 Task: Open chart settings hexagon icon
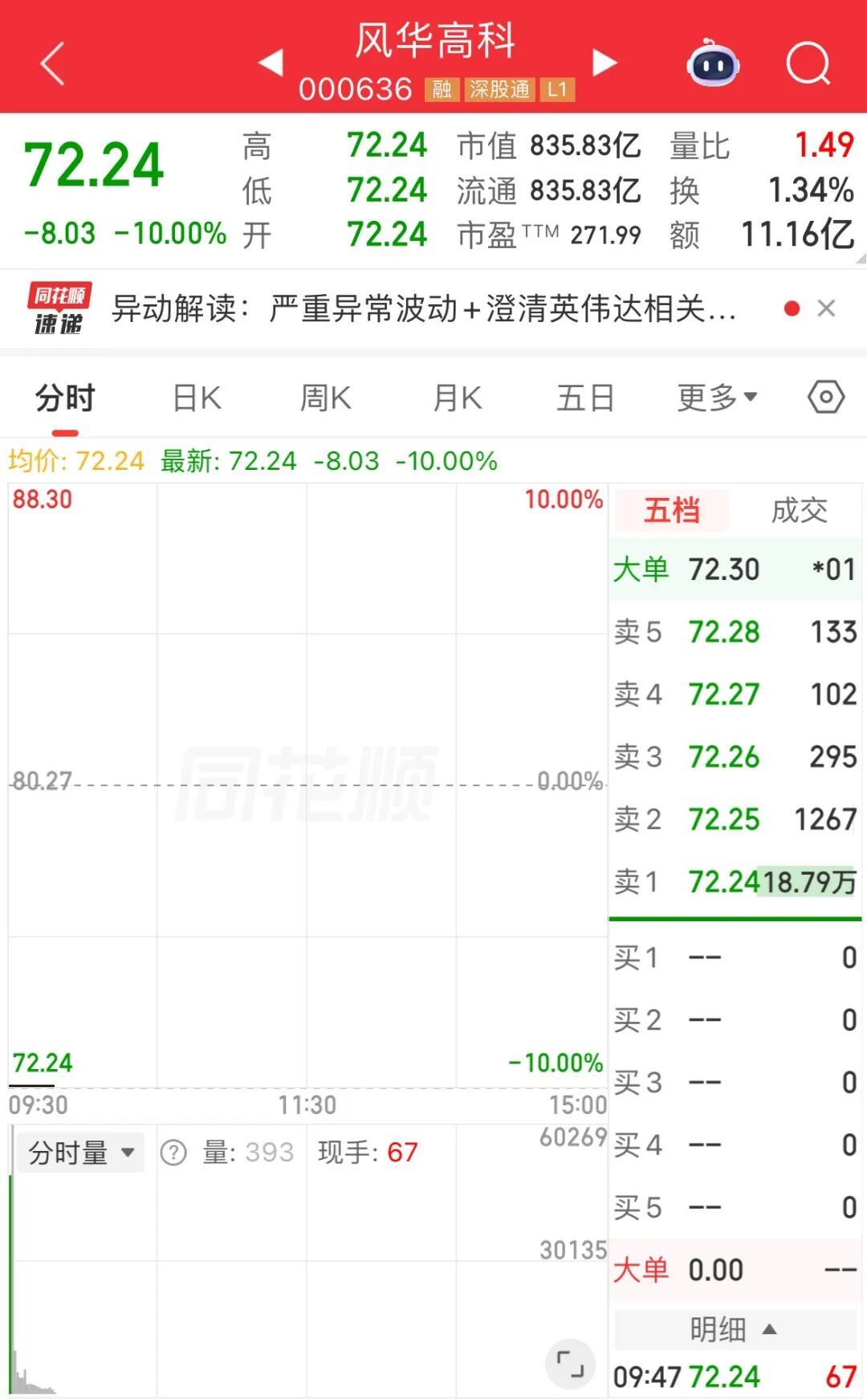[826, 397]
